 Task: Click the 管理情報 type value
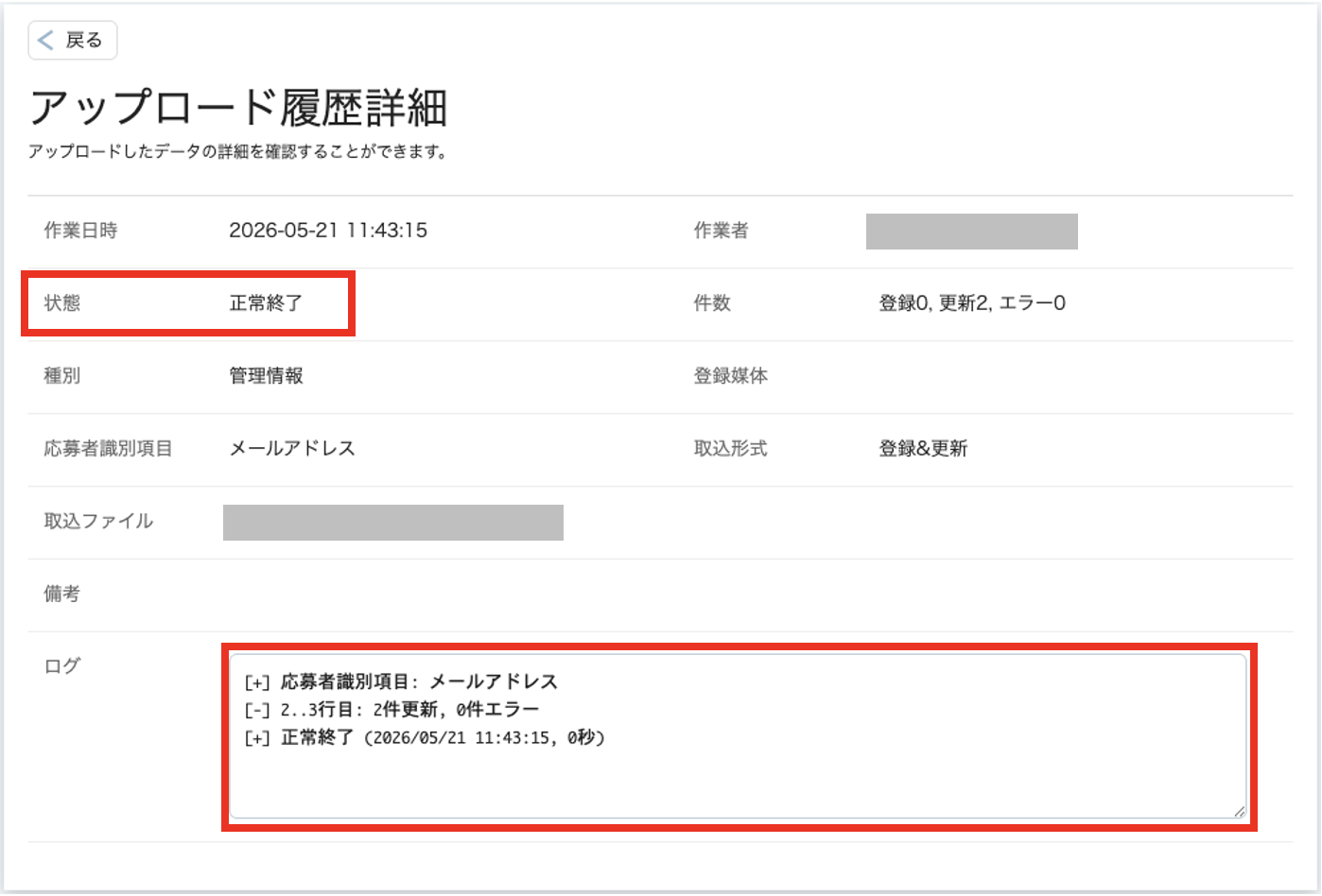pyautogui.click(x=266, y=376)
